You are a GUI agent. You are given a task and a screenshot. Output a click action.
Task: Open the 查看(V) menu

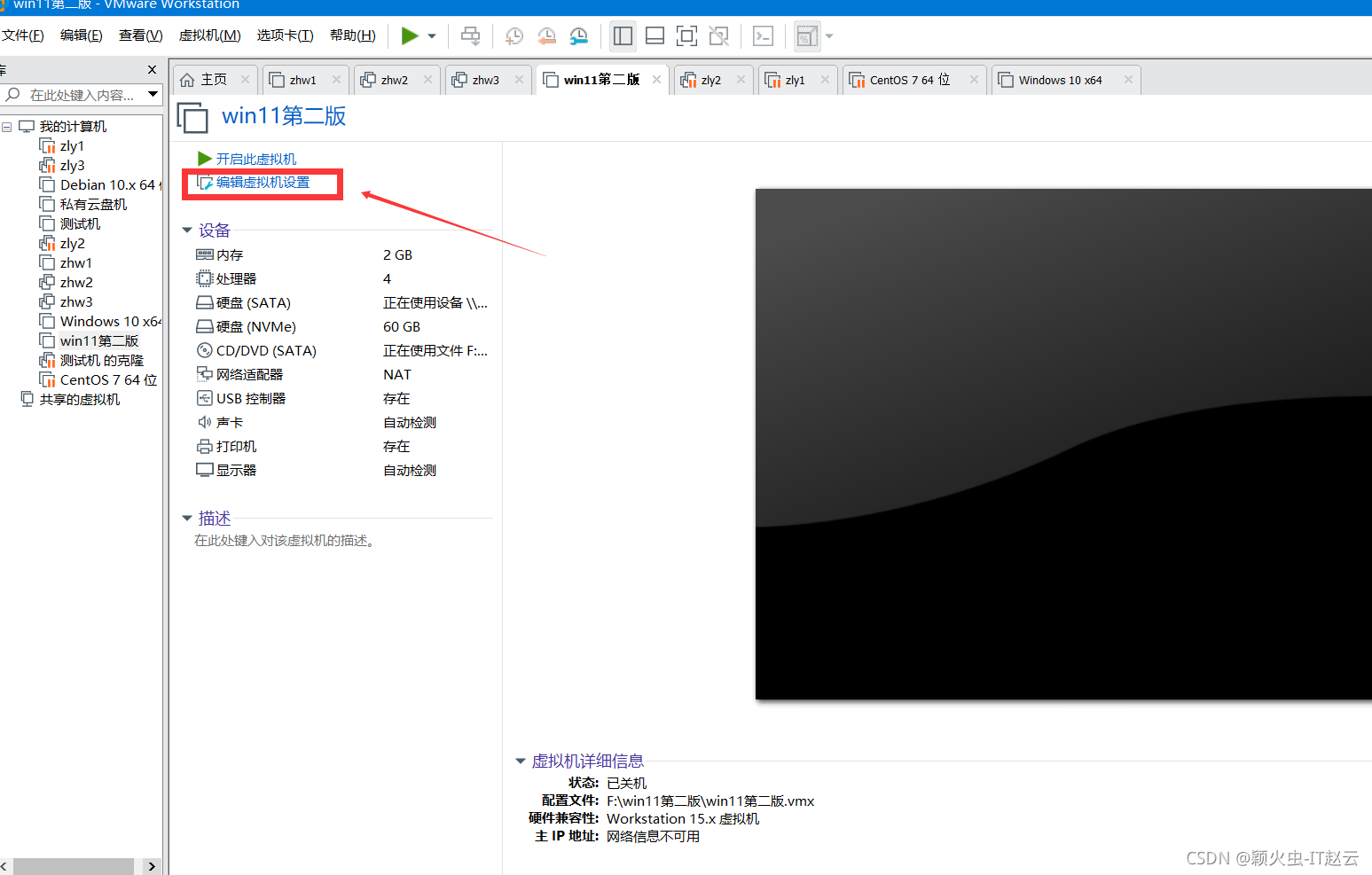point(141,35)
